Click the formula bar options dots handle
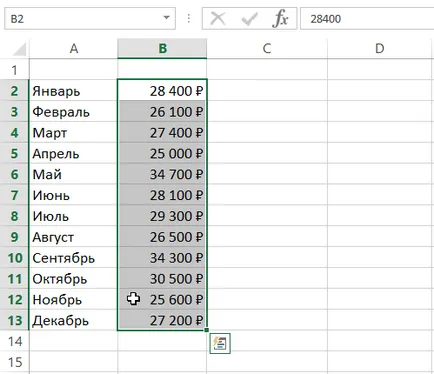Screen dimensions: 434x374 click(x=189, y=19)
